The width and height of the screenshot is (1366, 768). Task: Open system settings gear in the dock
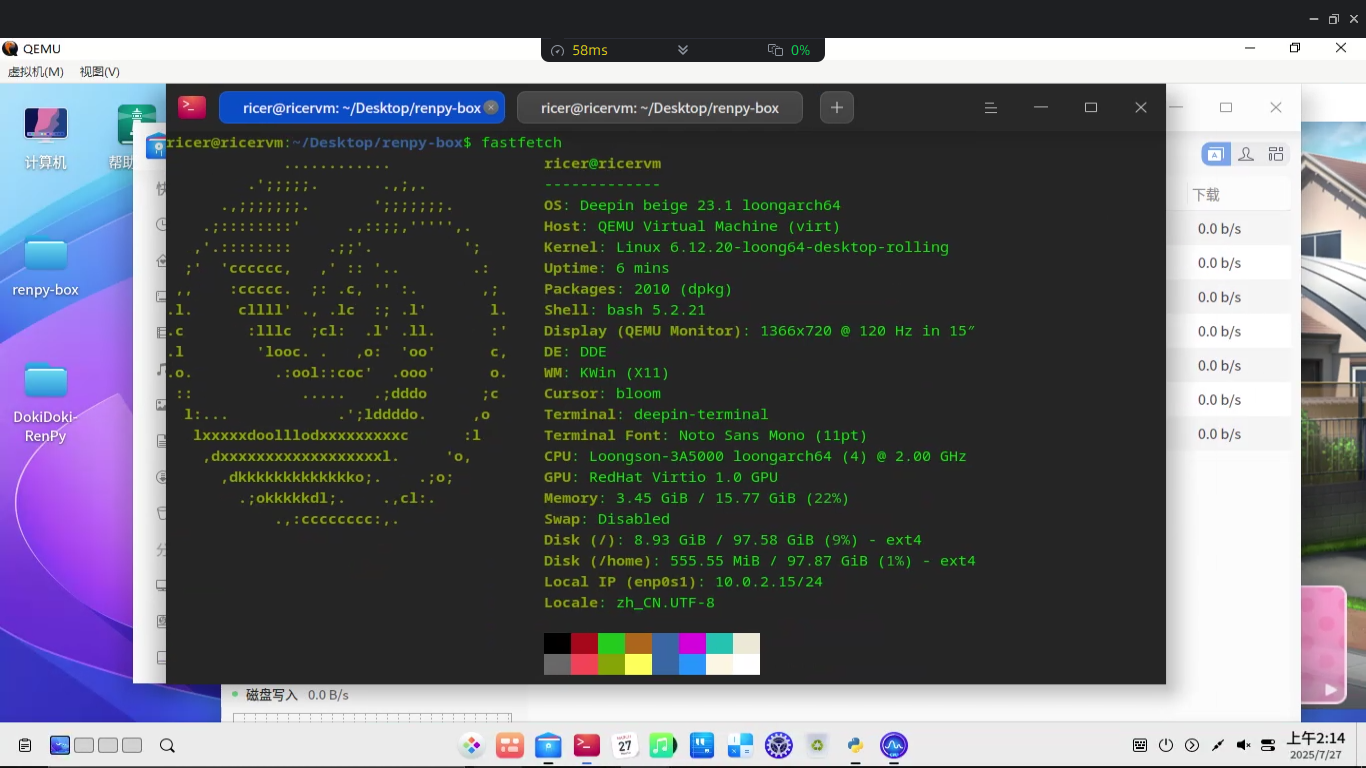[x=779, y=745]
